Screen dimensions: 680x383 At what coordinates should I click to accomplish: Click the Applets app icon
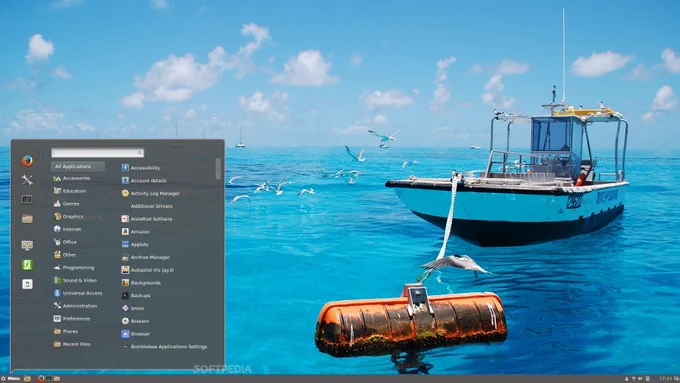(x=125, y=245)
